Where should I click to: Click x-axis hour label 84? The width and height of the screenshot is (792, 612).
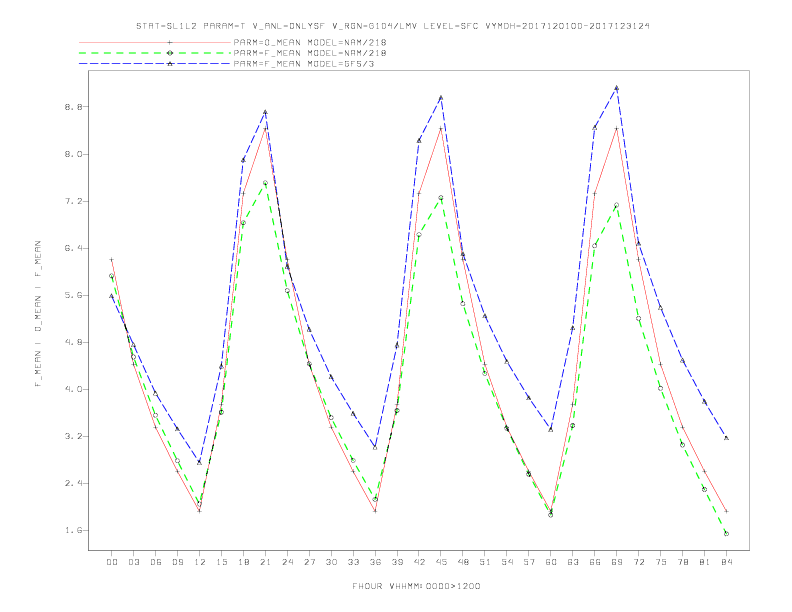point(726,562)
